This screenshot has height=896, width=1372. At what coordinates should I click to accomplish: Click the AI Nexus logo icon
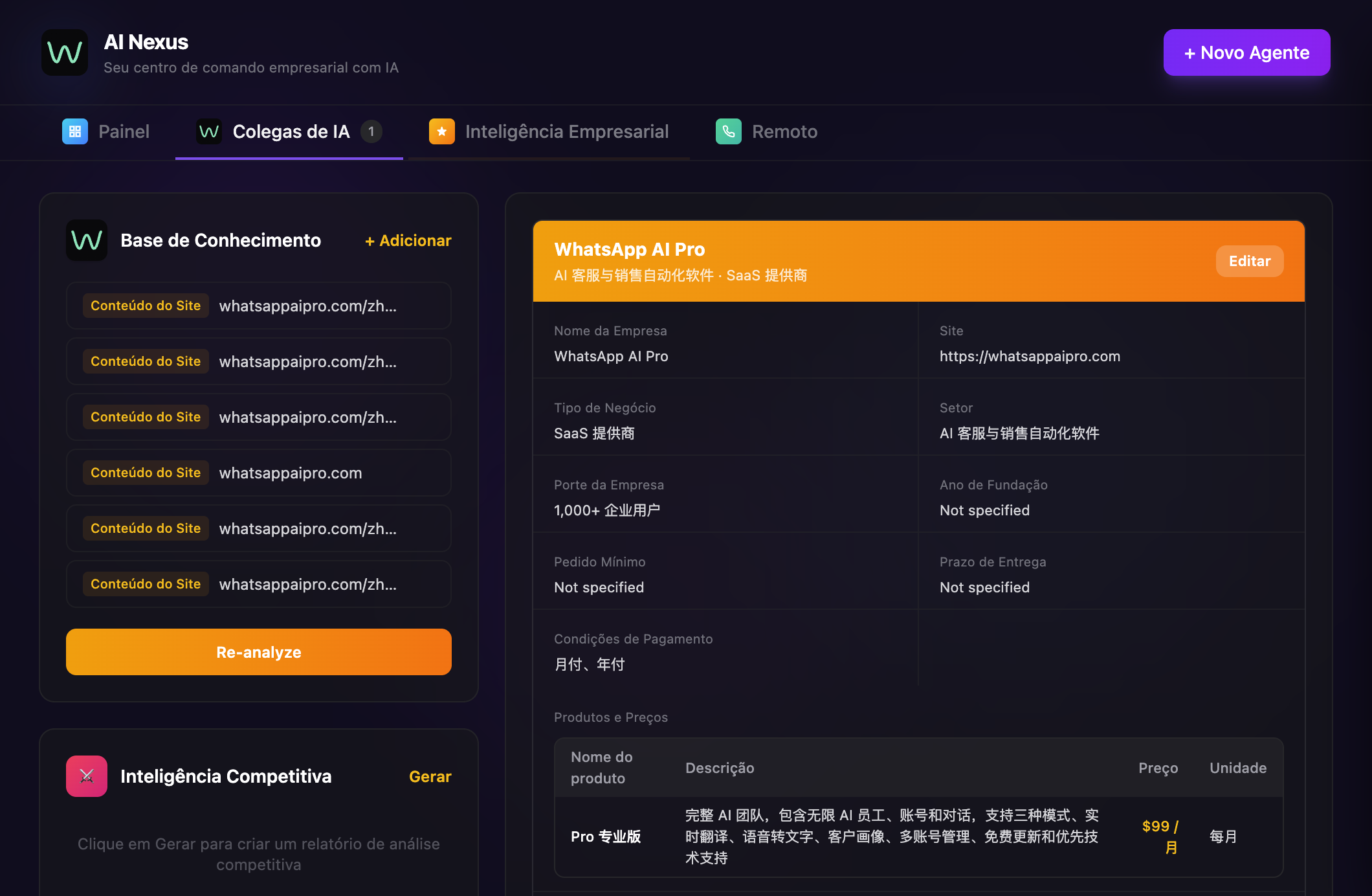pyautogui.click(x=65, y=52)
